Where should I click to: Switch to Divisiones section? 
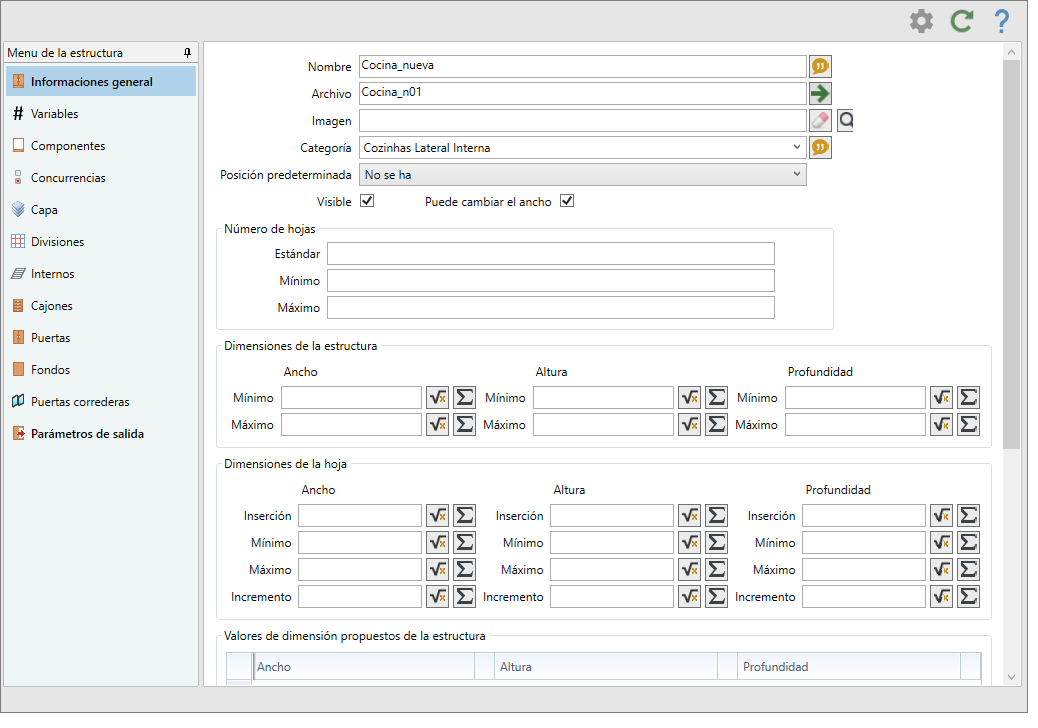[x=101, y=242]
